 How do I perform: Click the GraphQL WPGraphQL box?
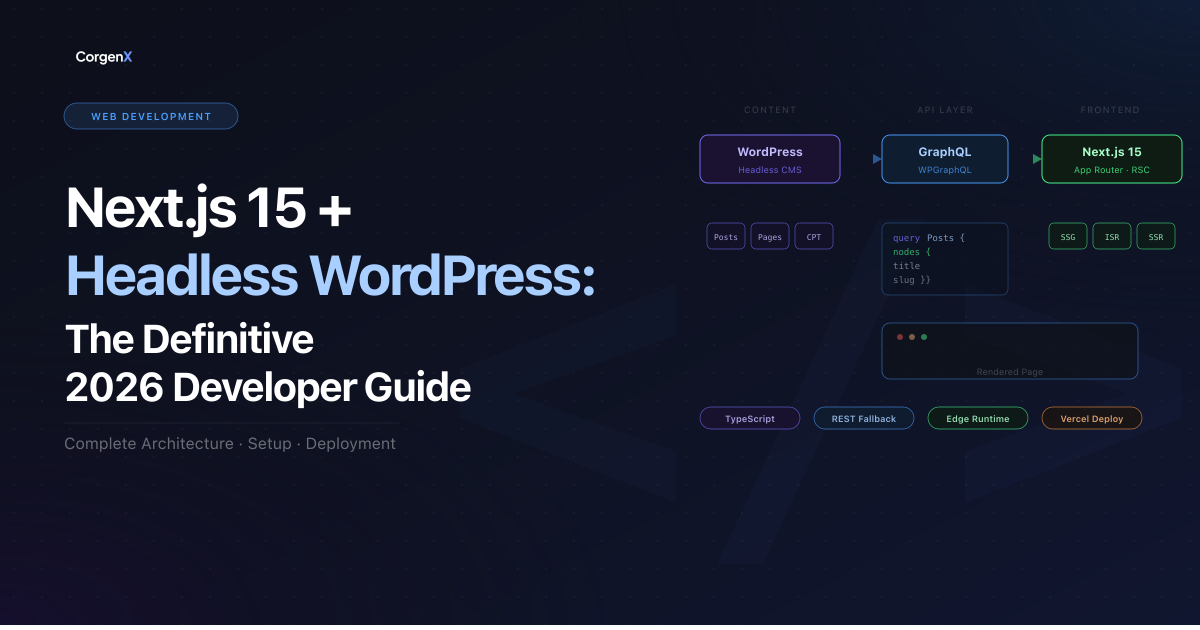point(945,159)
